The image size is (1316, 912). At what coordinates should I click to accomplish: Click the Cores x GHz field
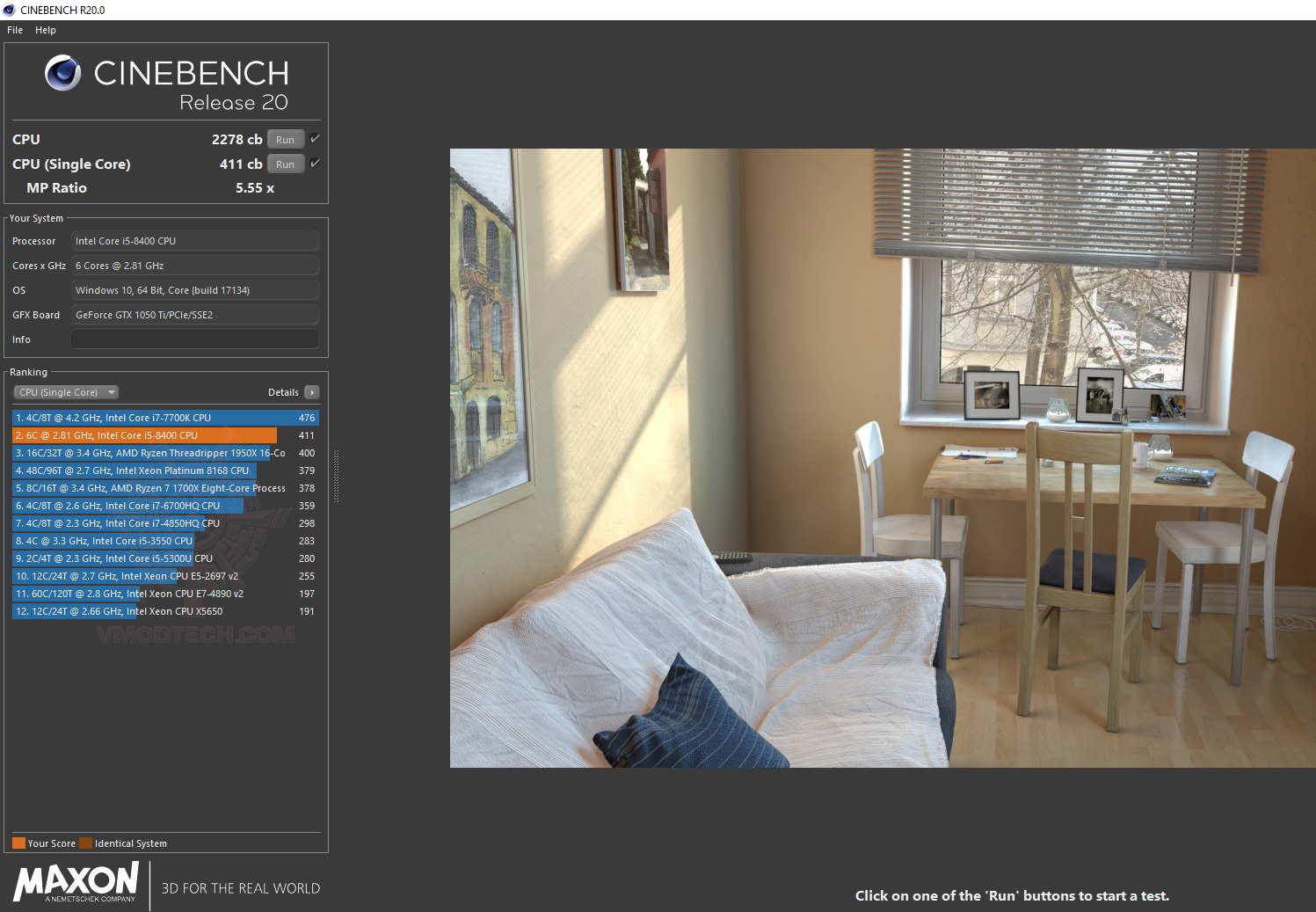pos(194,266)
